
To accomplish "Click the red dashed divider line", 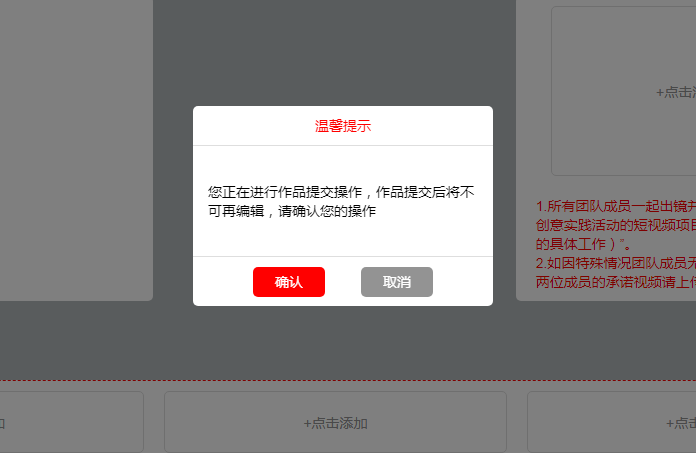I will point(348,380).
